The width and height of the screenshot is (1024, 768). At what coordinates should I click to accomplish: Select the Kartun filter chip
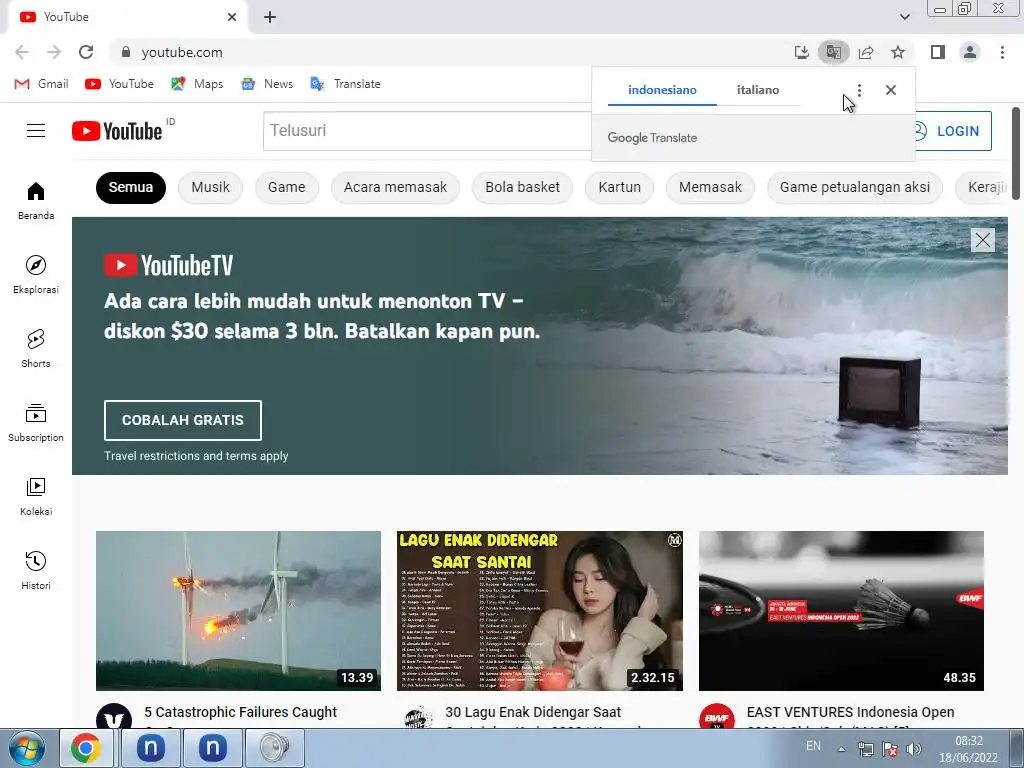click(620, 187)
